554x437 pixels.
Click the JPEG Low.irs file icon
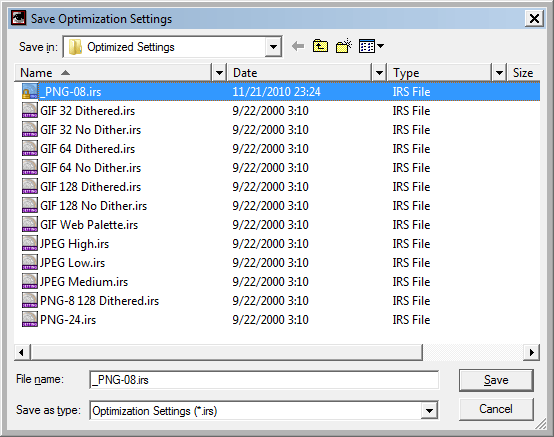point(29,263)
